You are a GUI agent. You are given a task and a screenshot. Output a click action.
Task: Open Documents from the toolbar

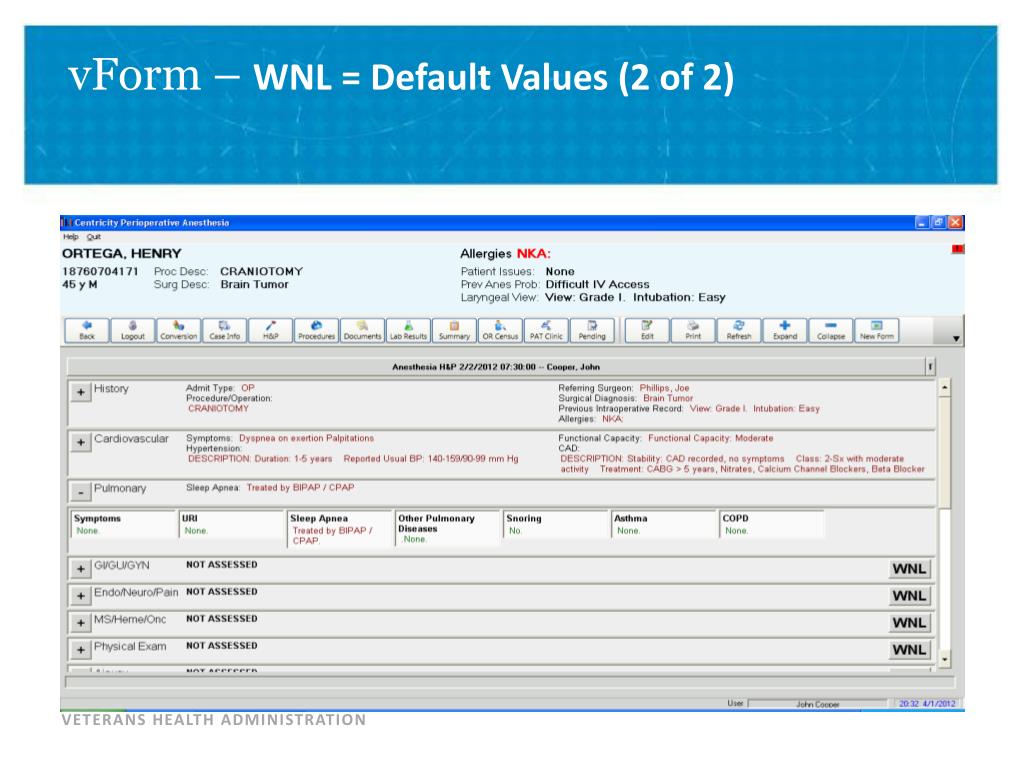(362, 330)
